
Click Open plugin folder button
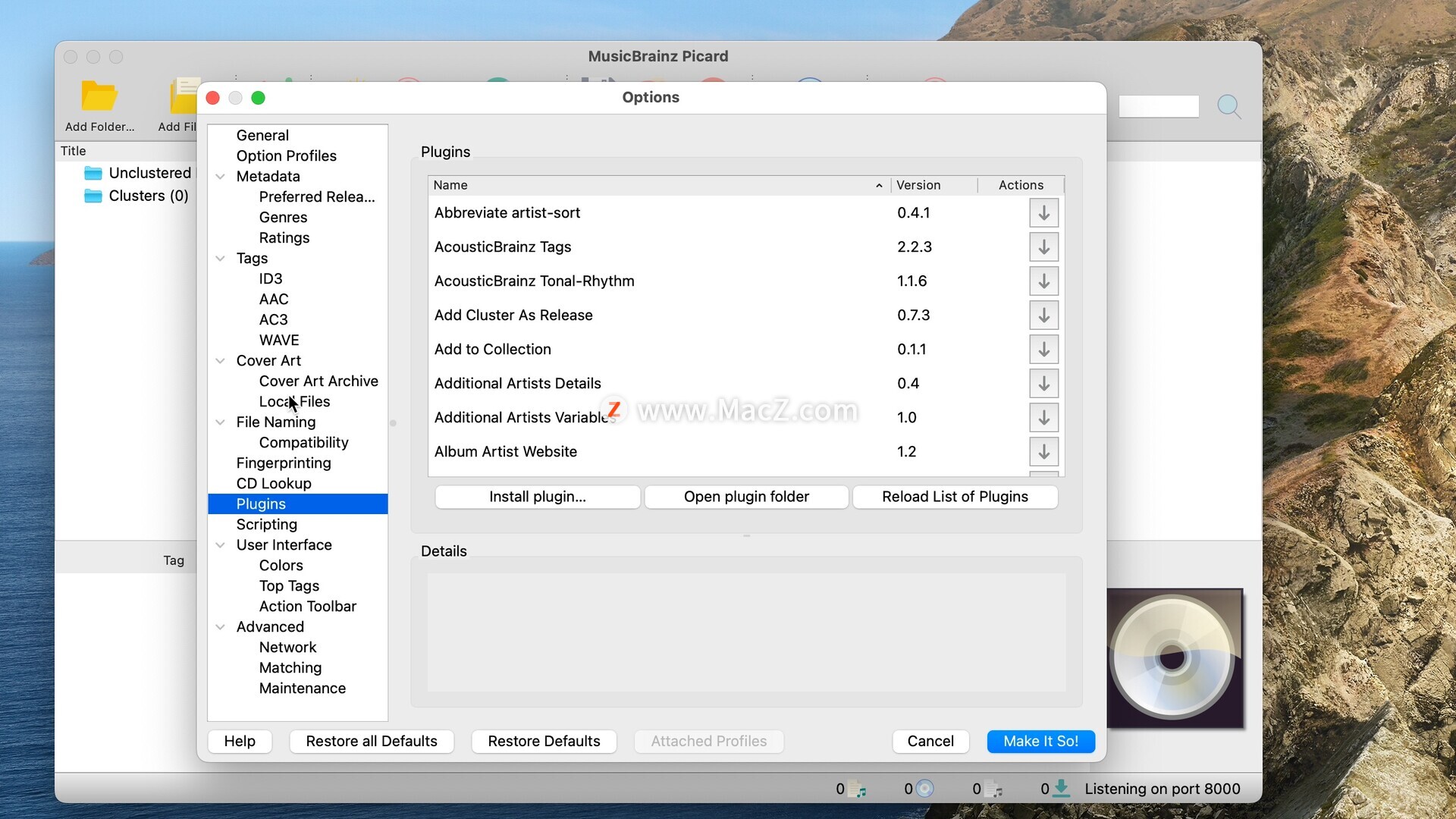pos(746,497)
